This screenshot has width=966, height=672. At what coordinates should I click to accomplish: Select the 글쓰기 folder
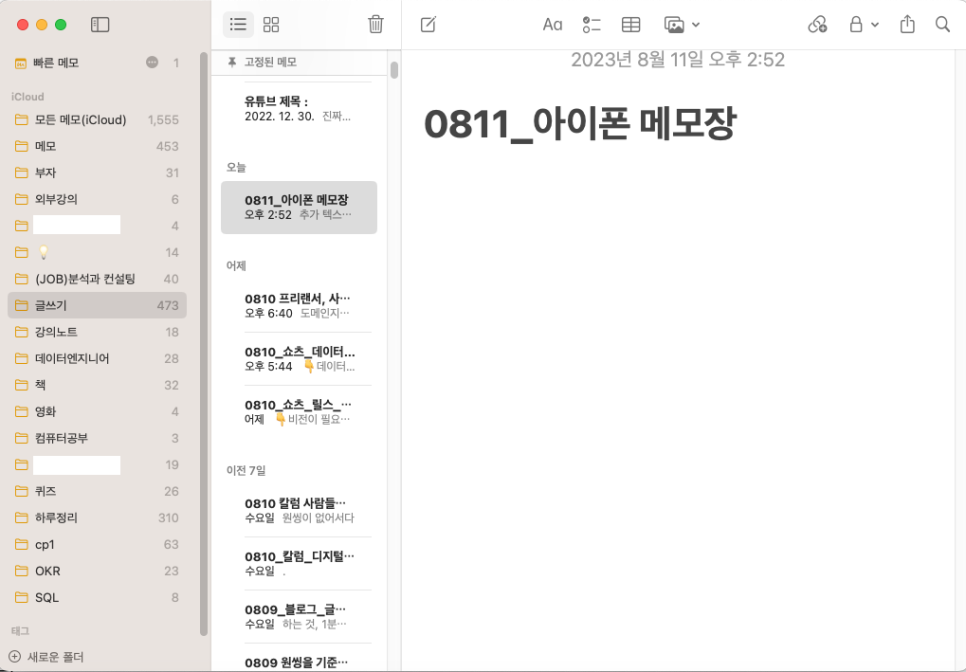(x=97, y=306)
